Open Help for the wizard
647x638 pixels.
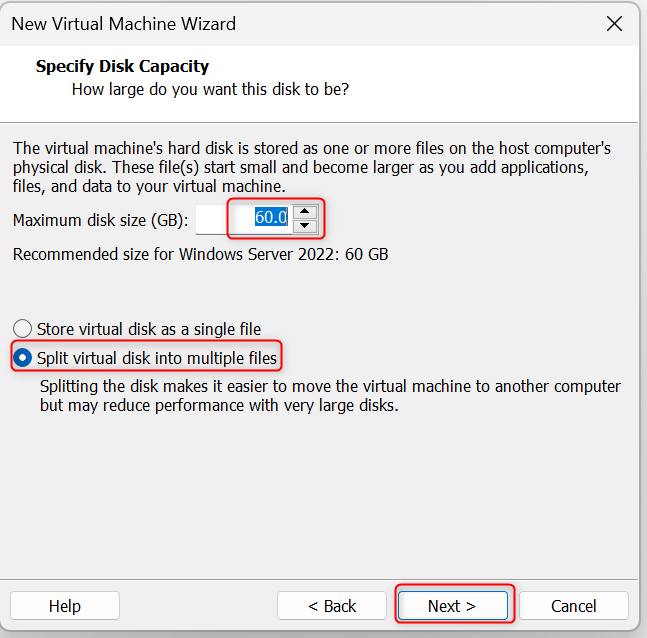click(65, 606)
